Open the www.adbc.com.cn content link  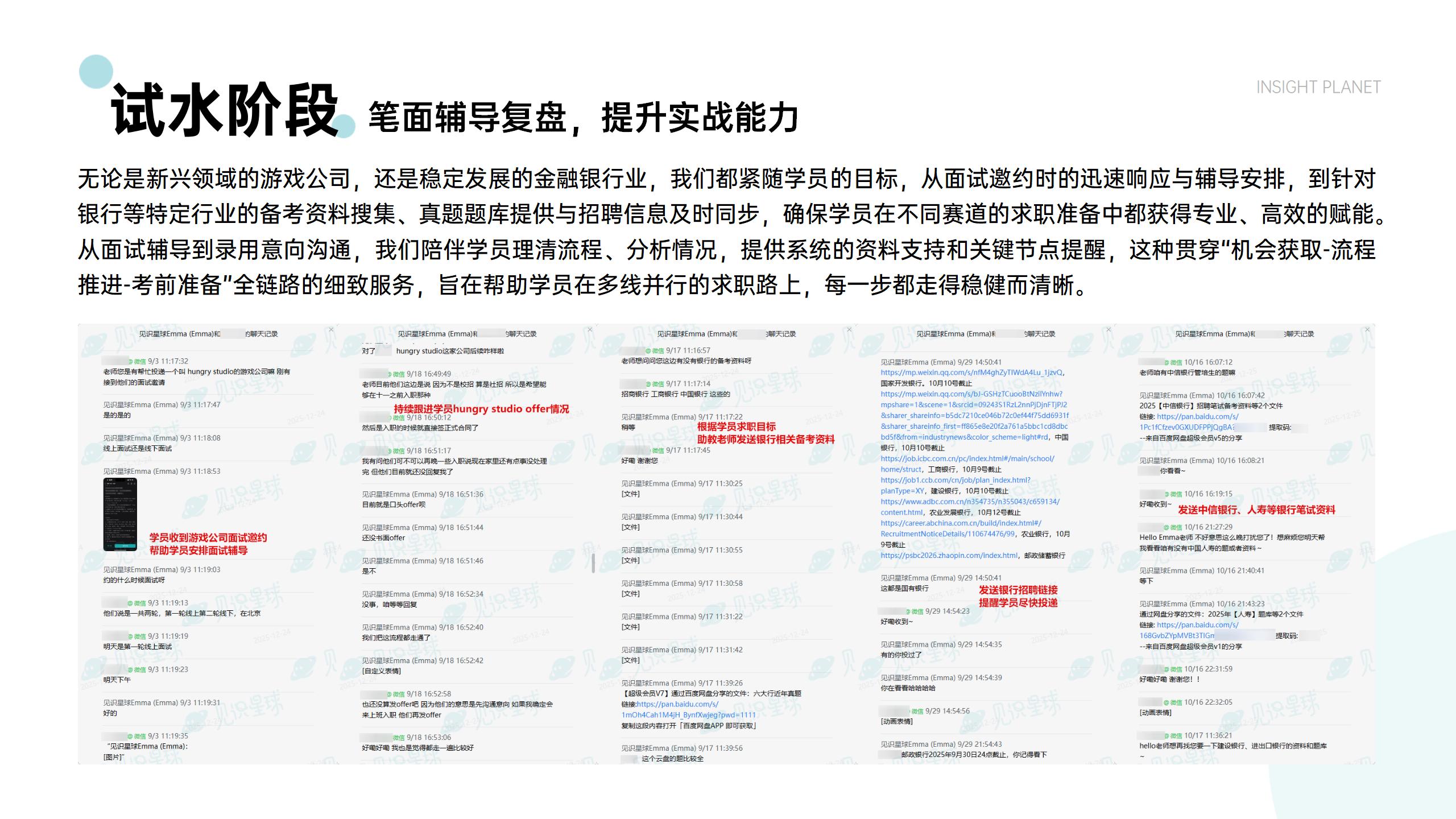pyautogui.click(x=970, y=502)
